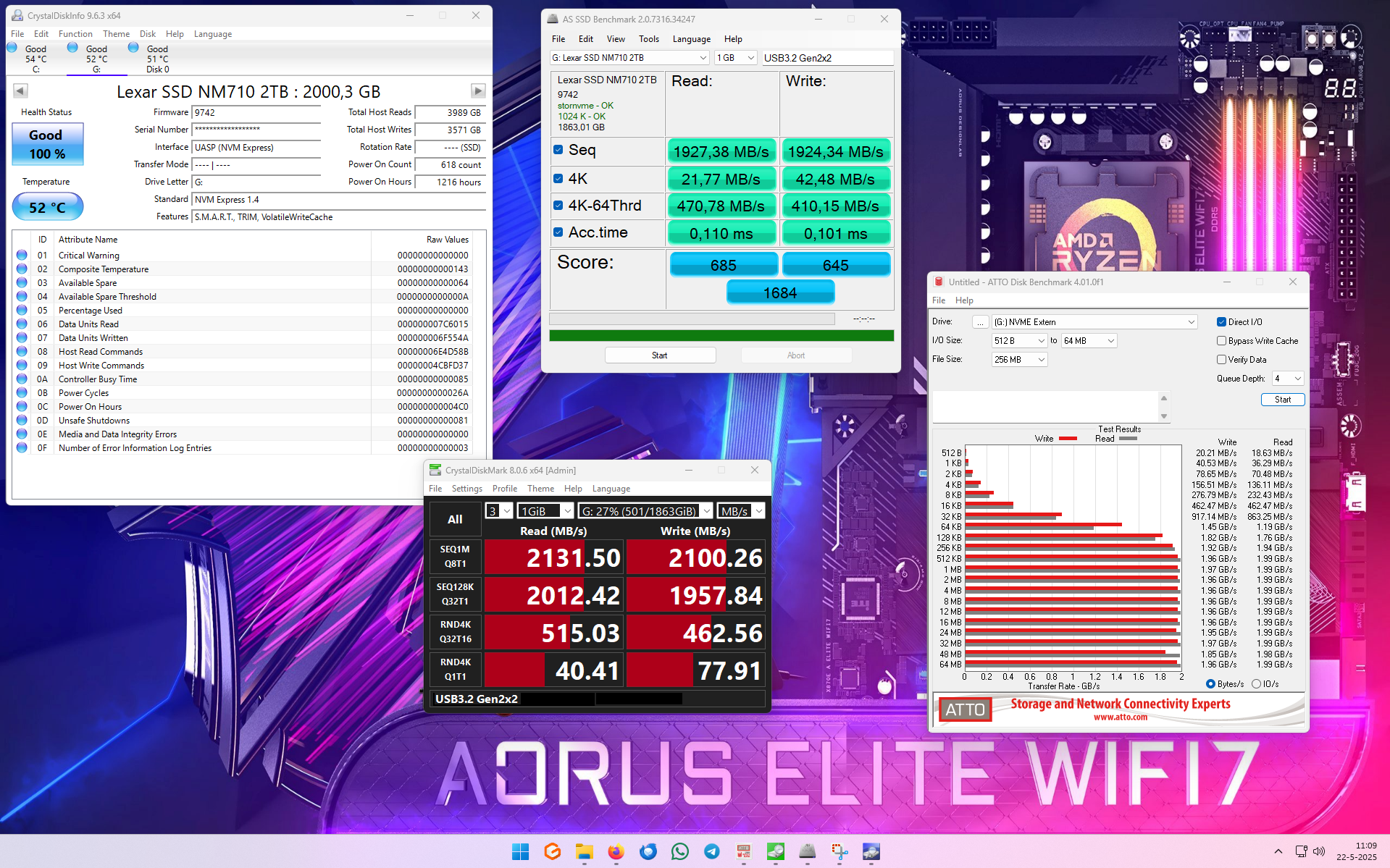The height and width of the screenshot is (868, 1390).
Task: Select the C: drive status icon in CrystalDiskInfo
Action: [12, 48]
